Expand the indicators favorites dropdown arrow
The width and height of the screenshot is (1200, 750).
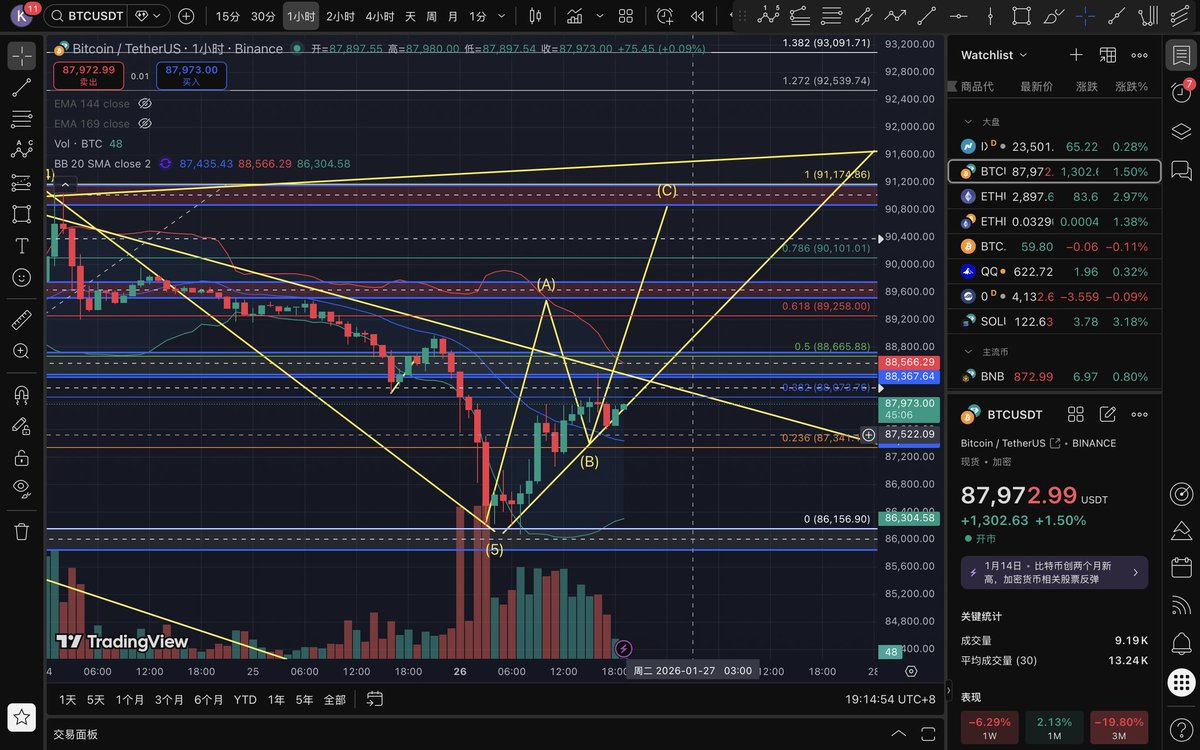pos(599,16)
